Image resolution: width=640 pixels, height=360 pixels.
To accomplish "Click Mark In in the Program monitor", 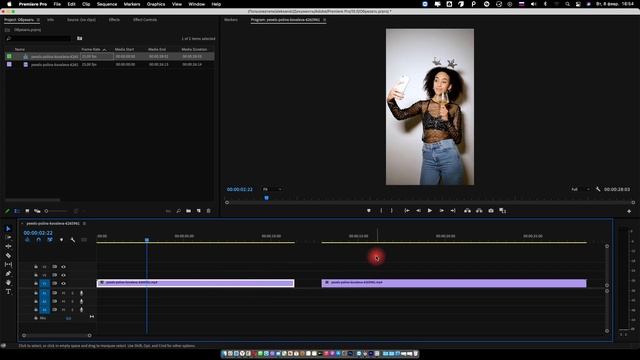I will (x=381, y=211).
